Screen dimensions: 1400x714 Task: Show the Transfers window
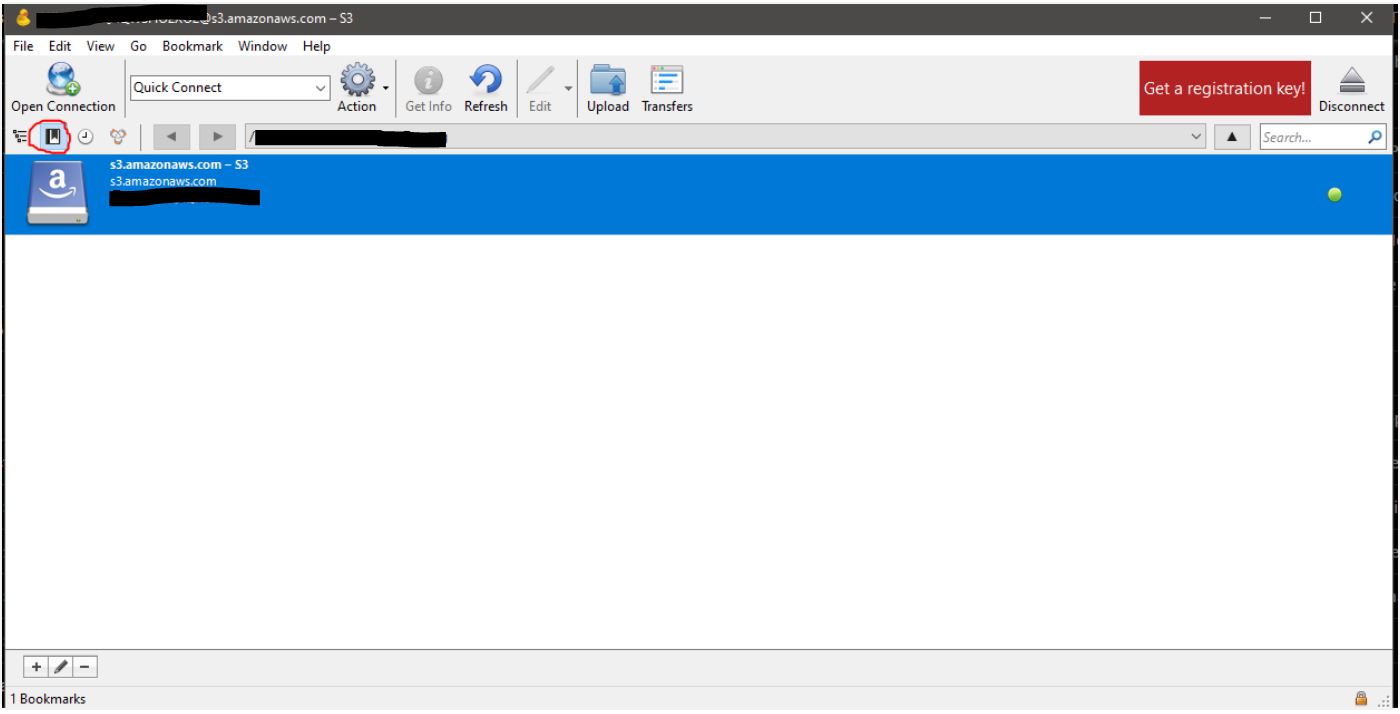click(x=666, y=80)
